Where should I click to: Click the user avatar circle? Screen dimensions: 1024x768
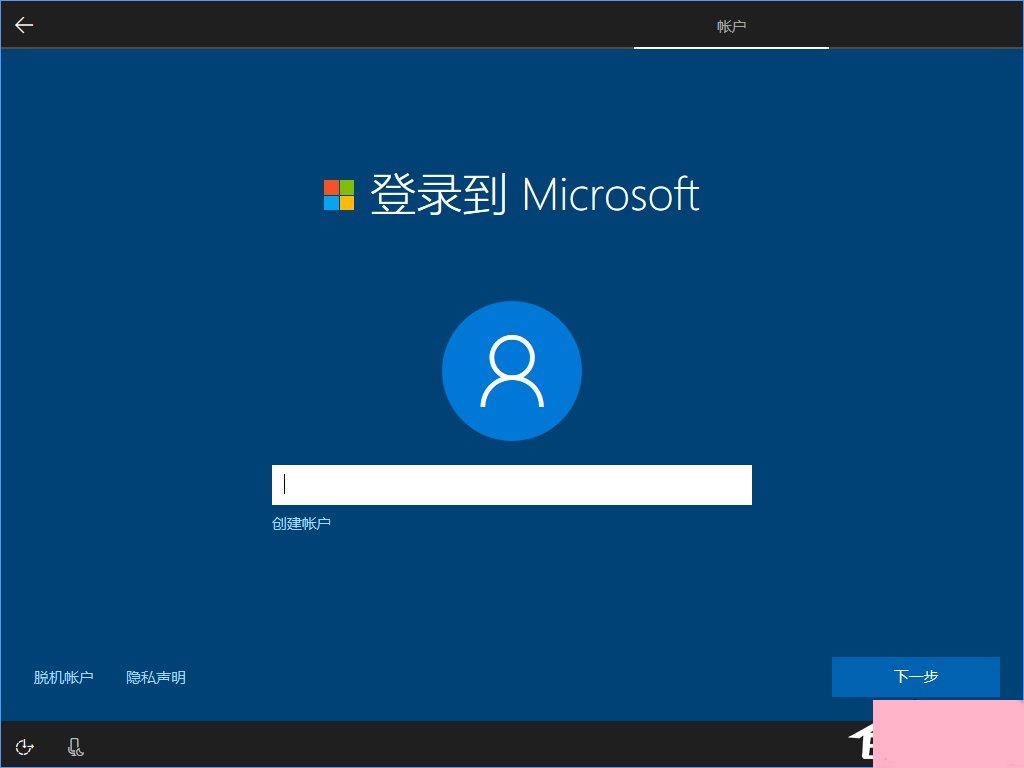[x=512, y=370]
